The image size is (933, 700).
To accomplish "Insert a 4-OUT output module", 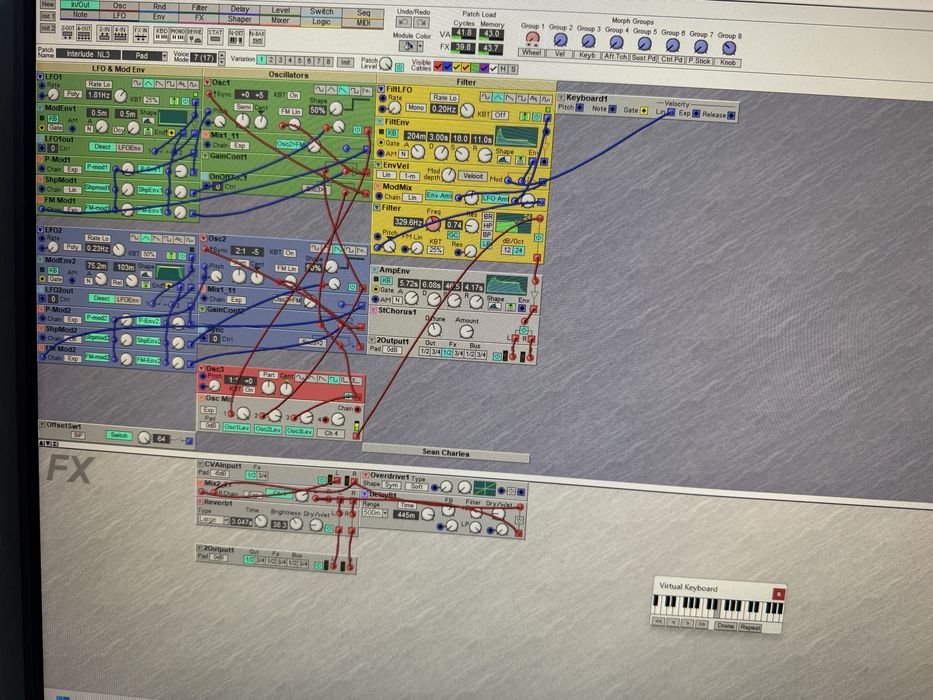I will 84,34.
